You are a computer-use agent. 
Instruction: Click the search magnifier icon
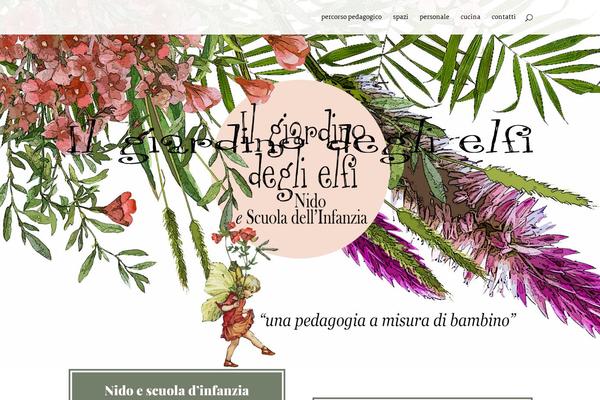[x=529, y=18]
